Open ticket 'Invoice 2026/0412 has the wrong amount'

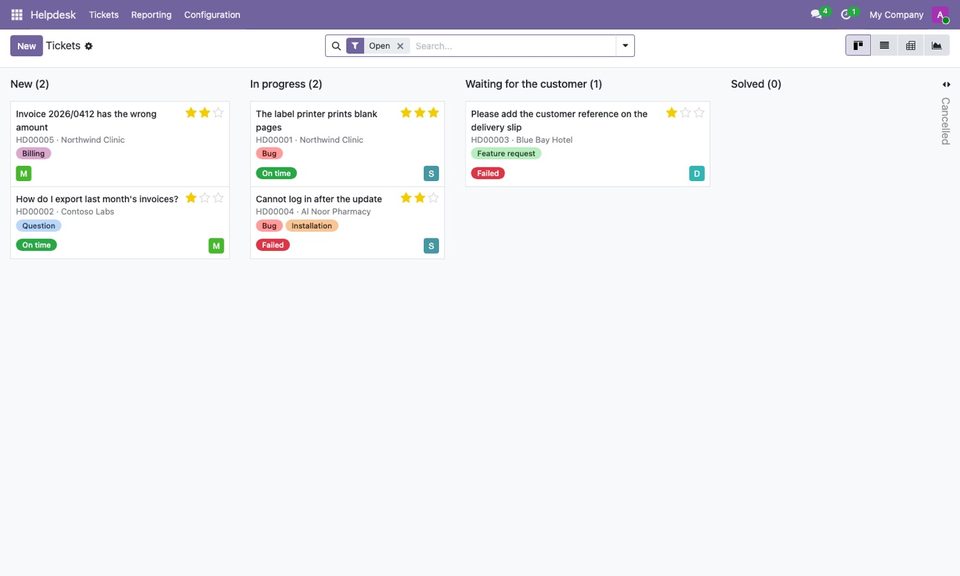tap(86, 121)
